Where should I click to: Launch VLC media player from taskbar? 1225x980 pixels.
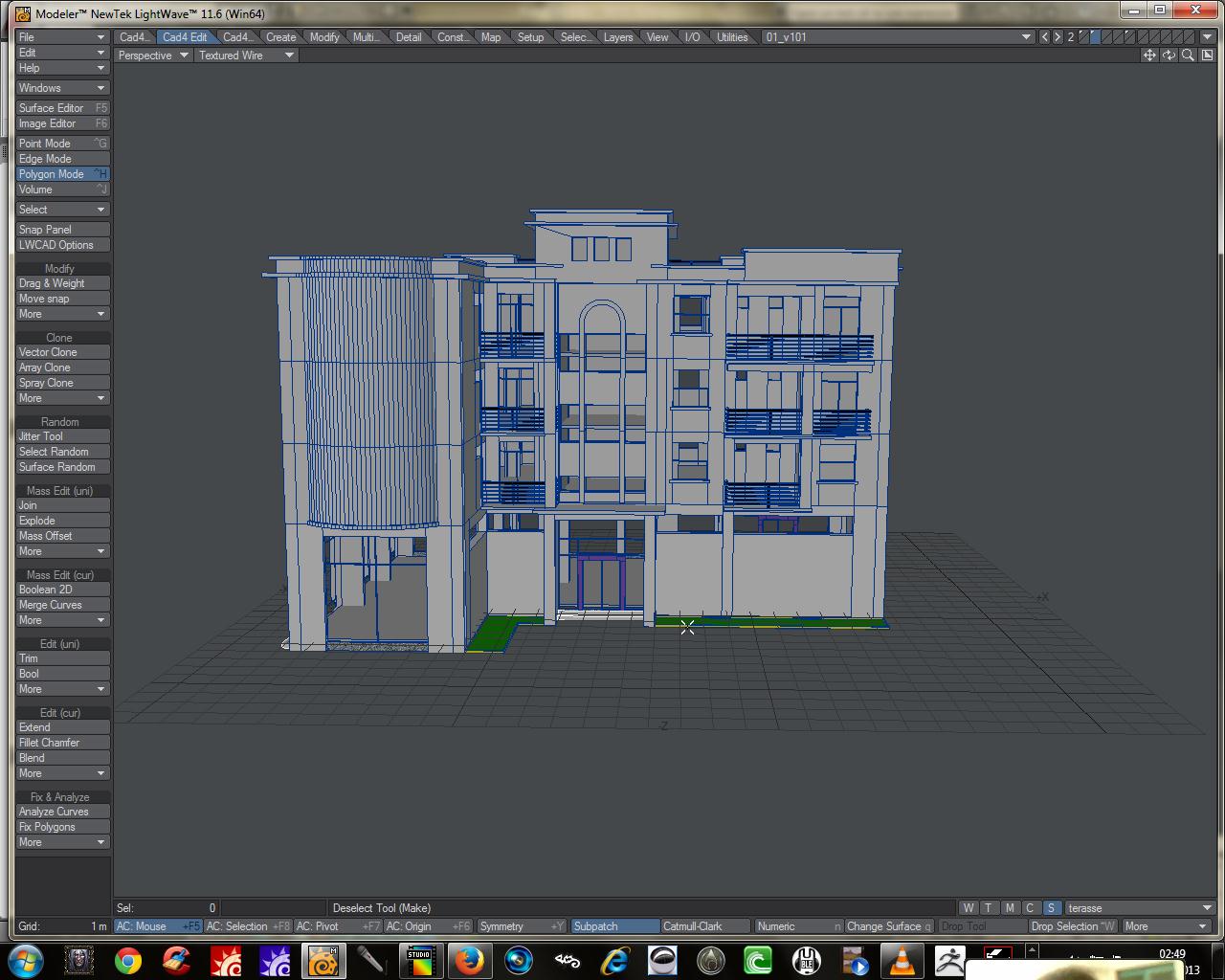click(902, 959)
